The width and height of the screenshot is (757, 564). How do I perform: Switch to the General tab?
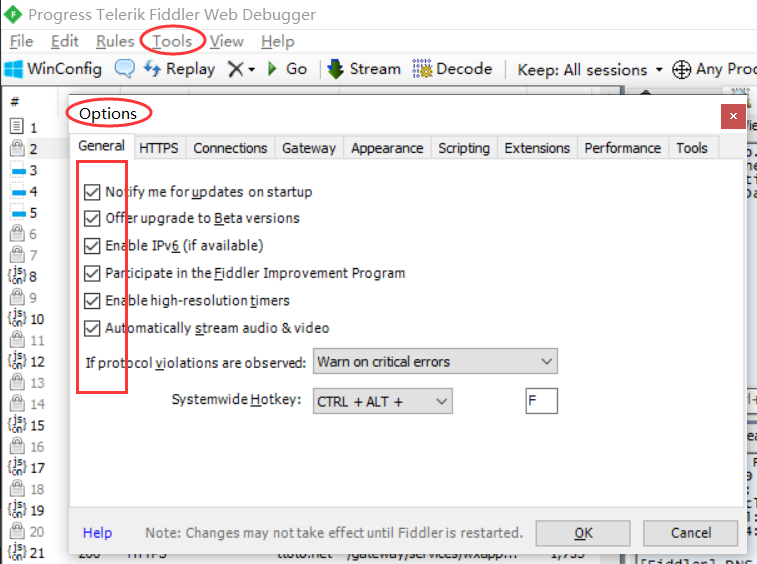101,146
